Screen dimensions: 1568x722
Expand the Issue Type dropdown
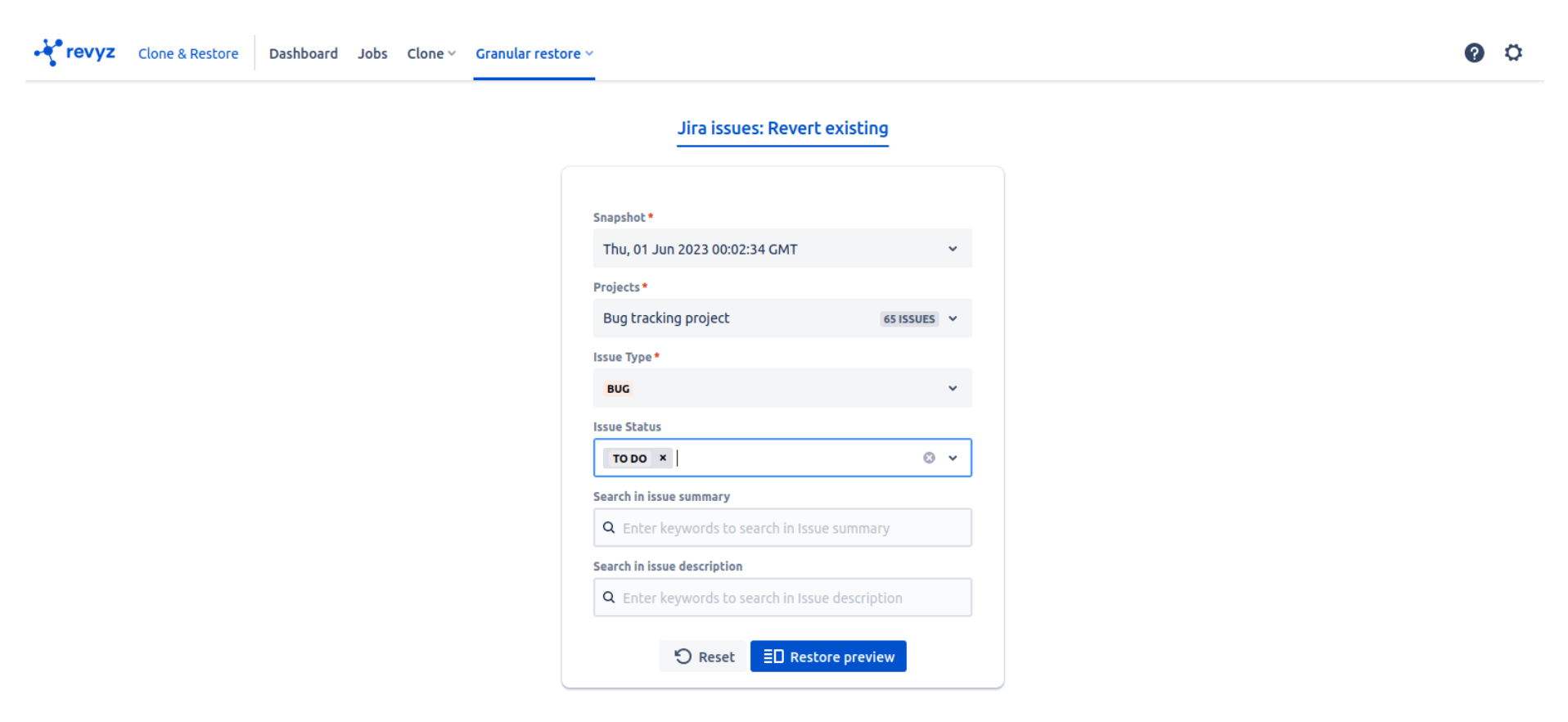click(953, 388)
